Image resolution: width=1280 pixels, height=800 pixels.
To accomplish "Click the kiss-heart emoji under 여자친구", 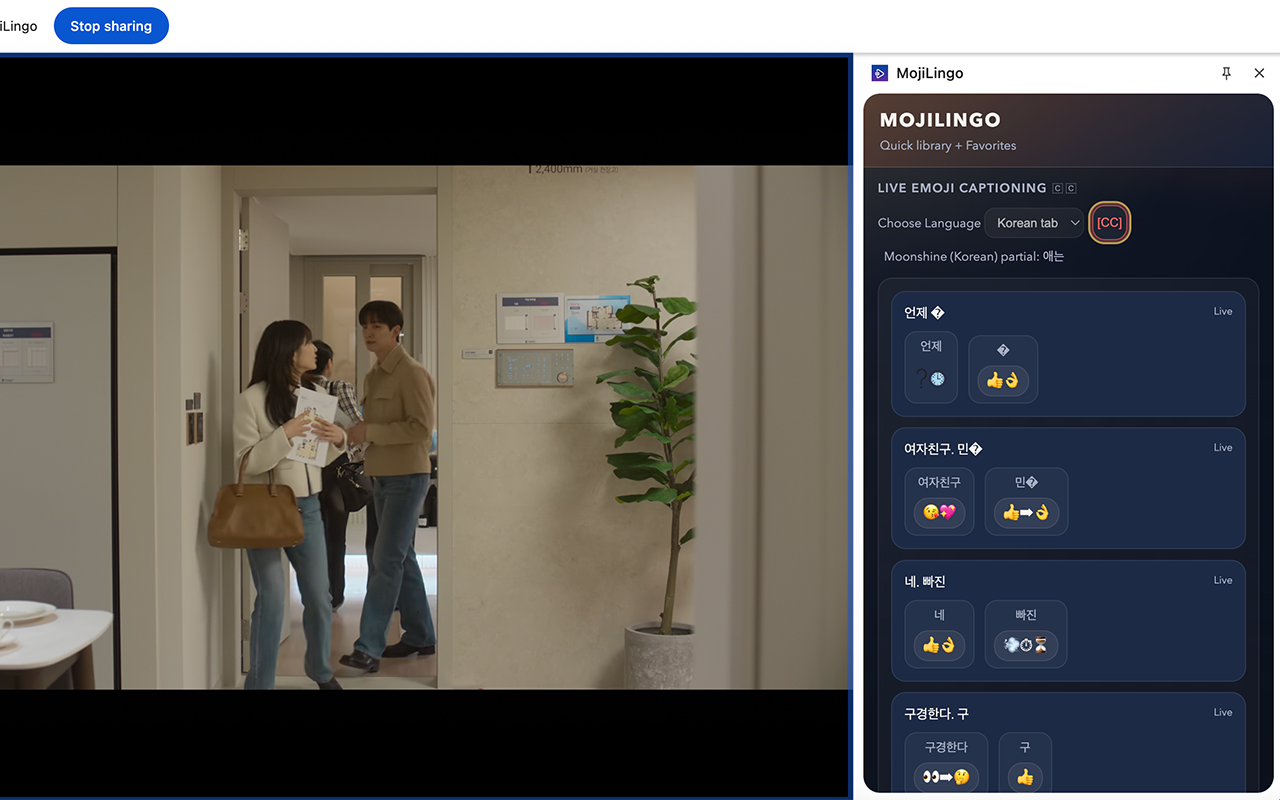I will pos(939,512).
